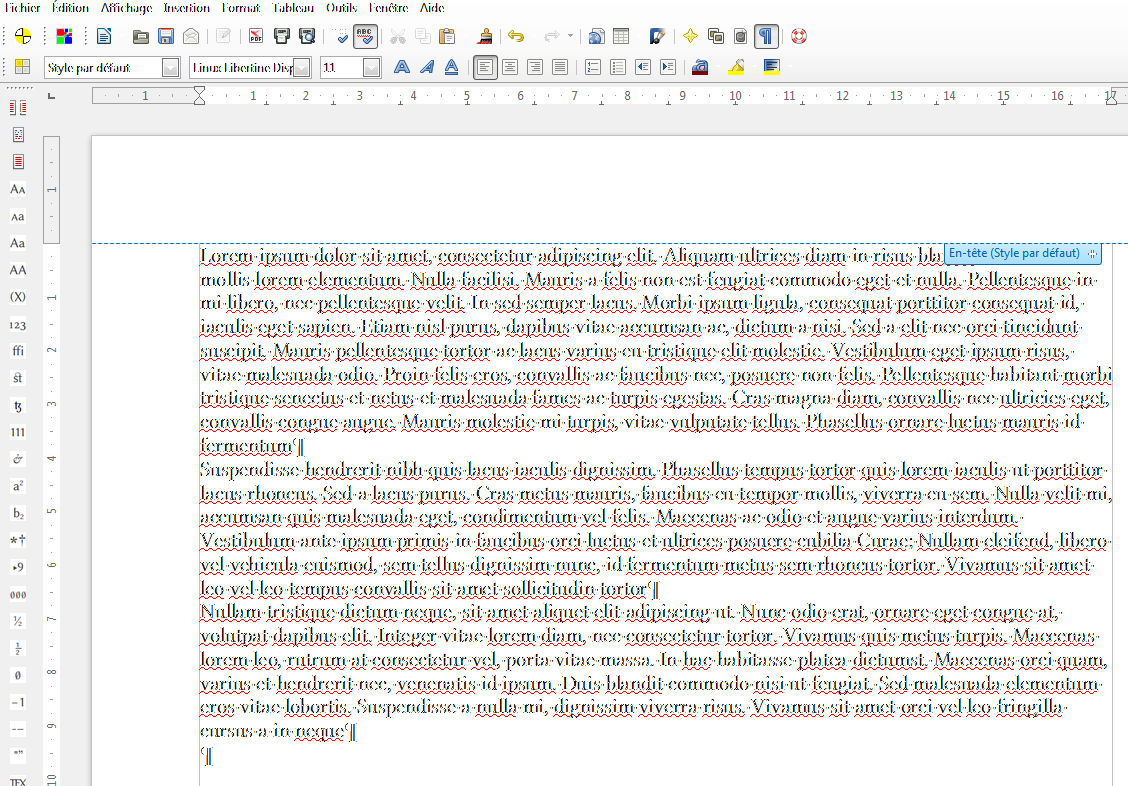Expand the font name dropdown list

(x=301, y=67)
